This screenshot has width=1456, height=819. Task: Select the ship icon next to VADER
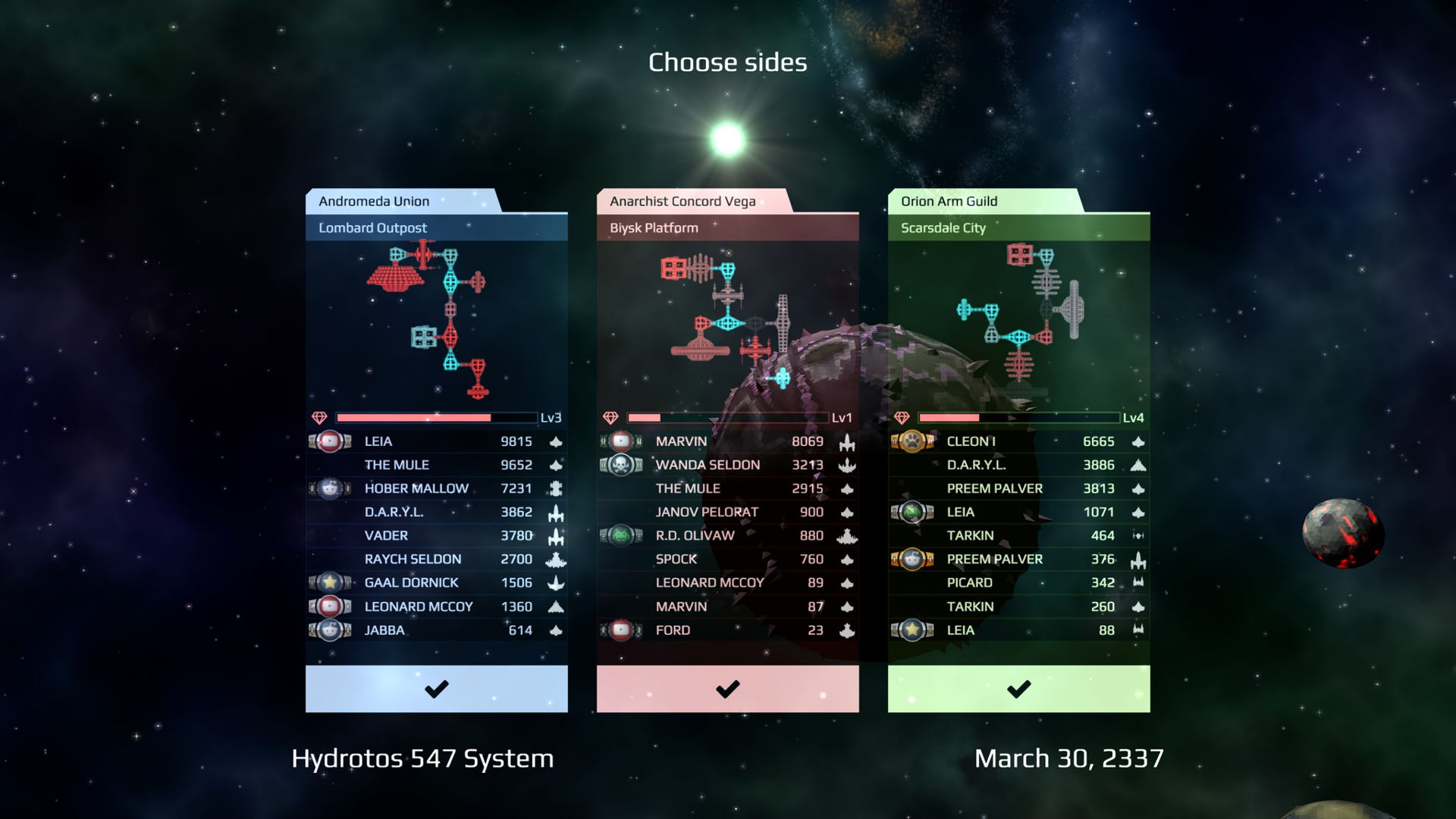[x=556, y=534]
